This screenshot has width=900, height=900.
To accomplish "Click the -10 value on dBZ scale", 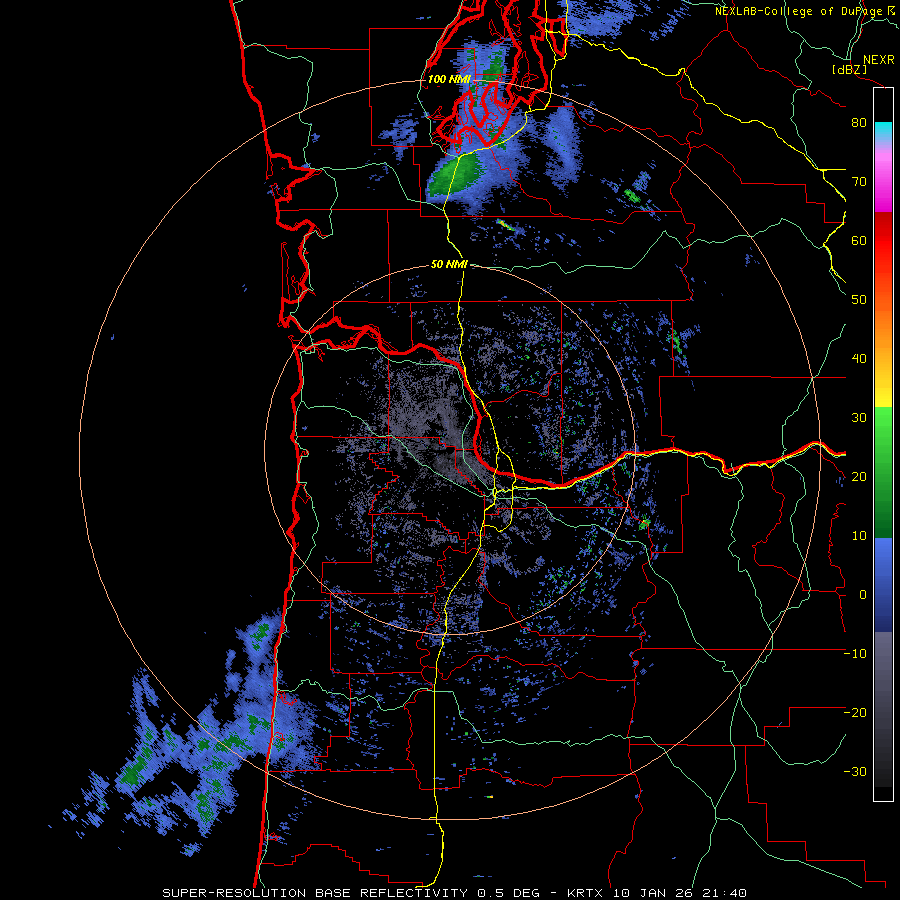I will click(x=855, y=654).
